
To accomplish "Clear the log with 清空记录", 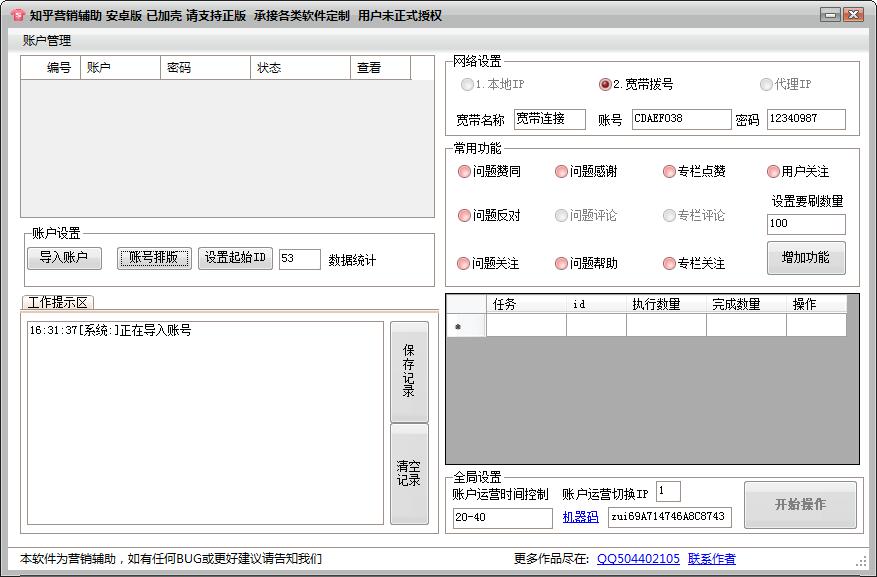I will [409, 474].
